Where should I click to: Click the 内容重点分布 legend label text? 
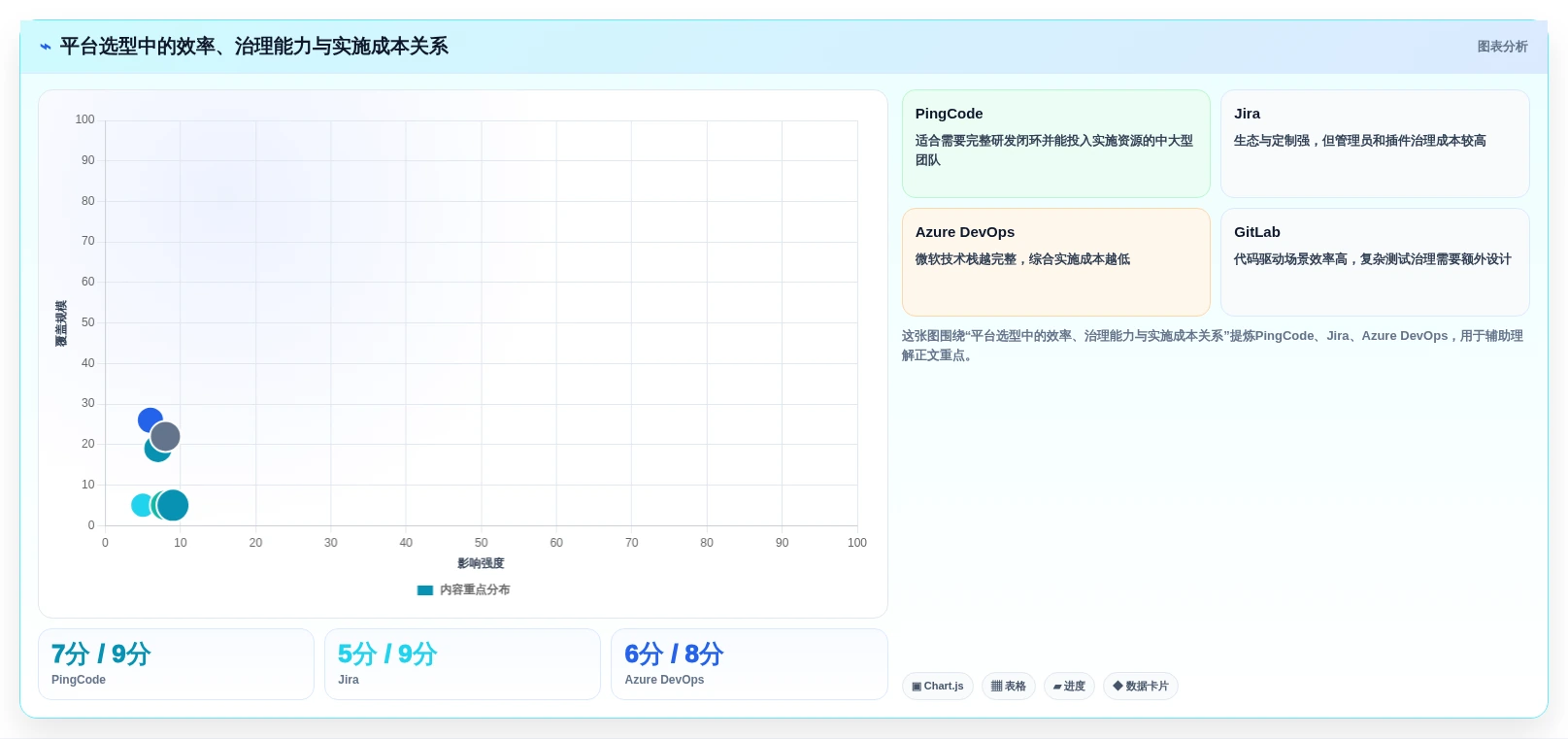tap(475, 589)
